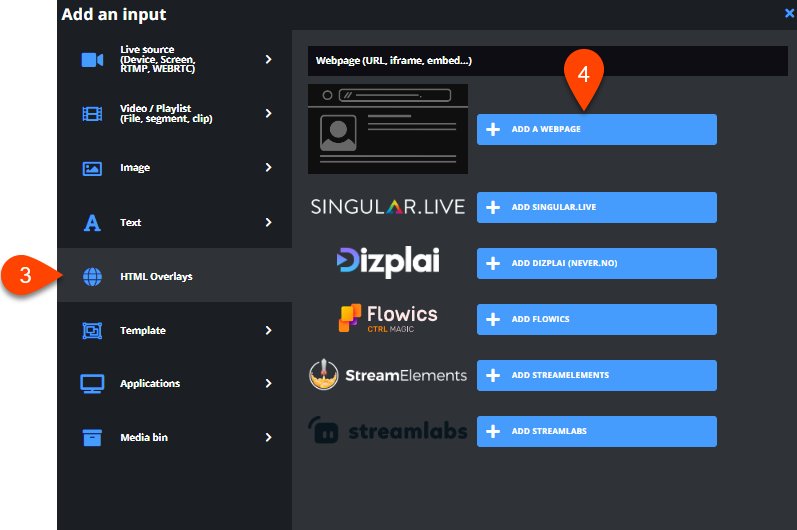The image size is (797, 530).
Task: Click the Live source camera icon
Action: (x=92, y=60)
